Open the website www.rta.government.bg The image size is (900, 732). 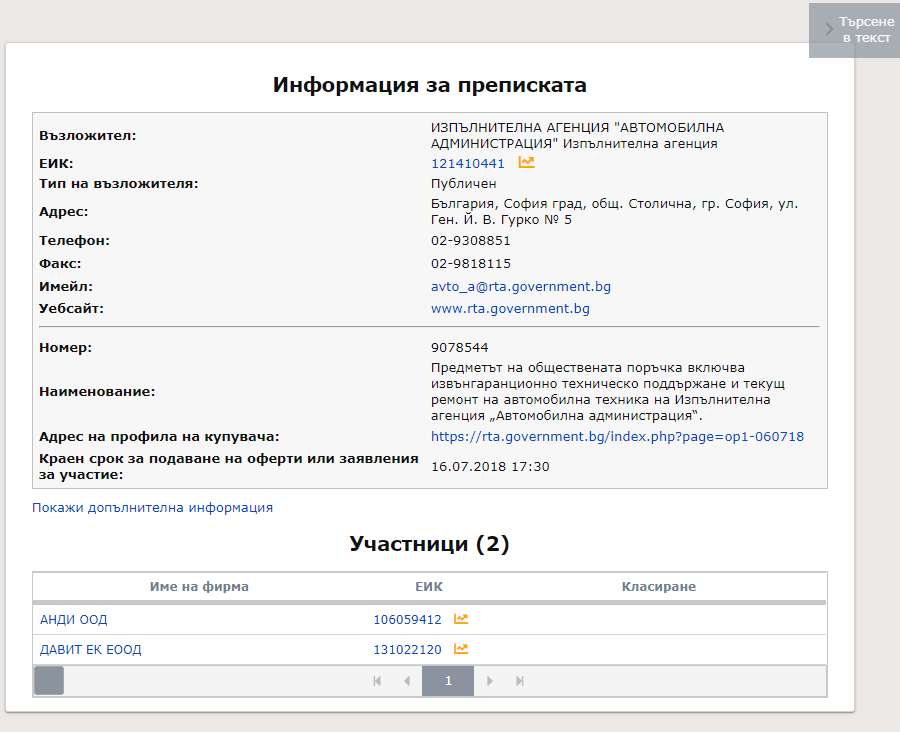[510, 309]
